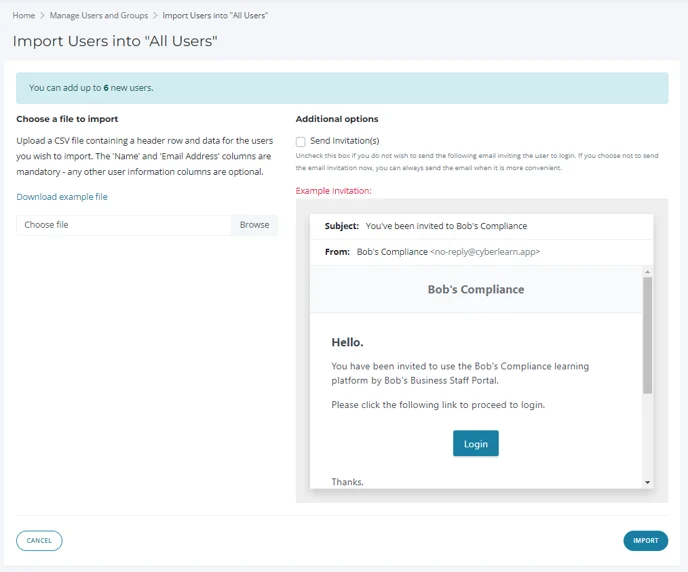Click the Import button
This screenshot has width=688, height=572.
[x=645, y=541]
